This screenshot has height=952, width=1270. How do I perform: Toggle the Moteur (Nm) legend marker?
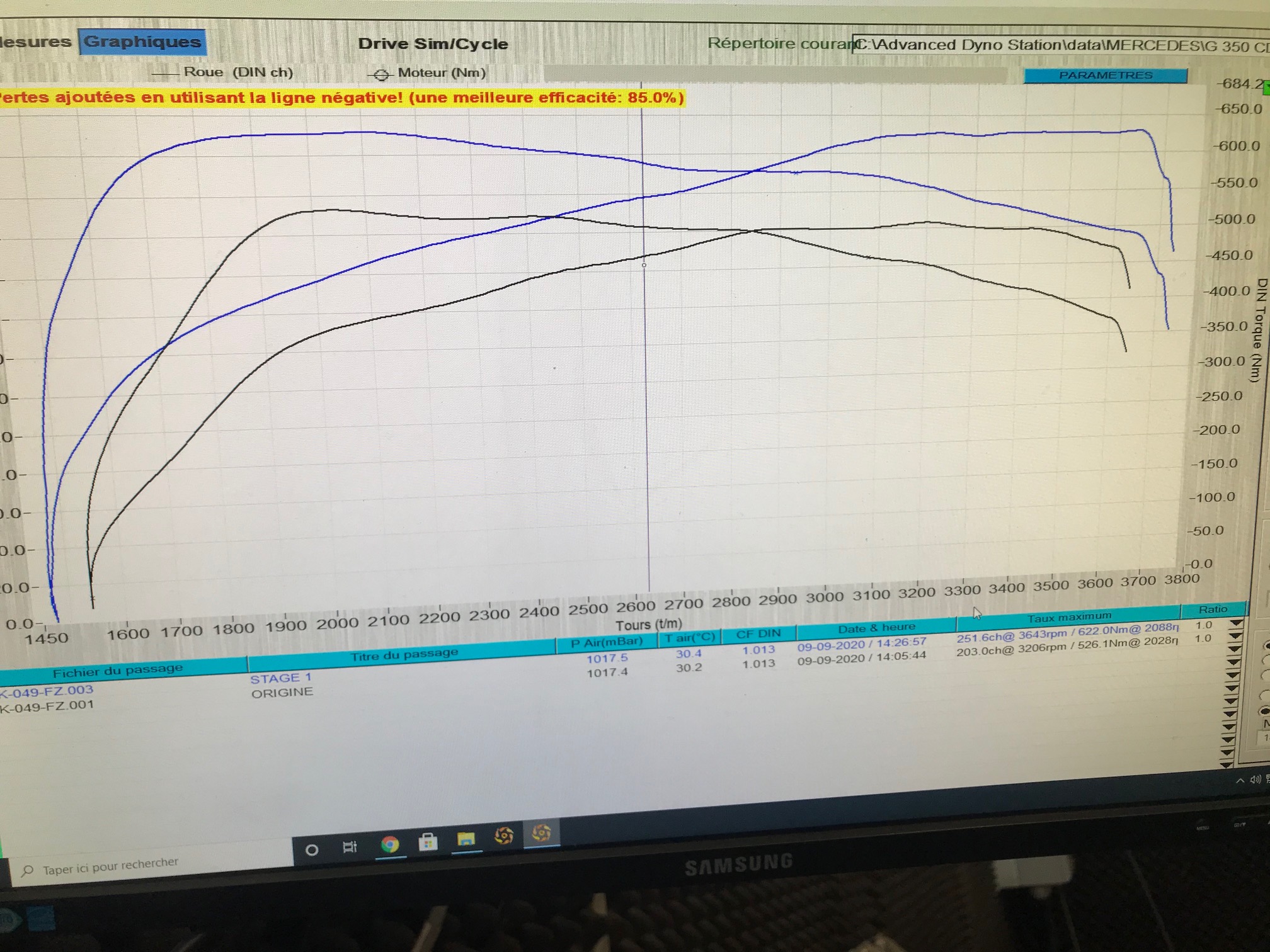pos(381,75)
